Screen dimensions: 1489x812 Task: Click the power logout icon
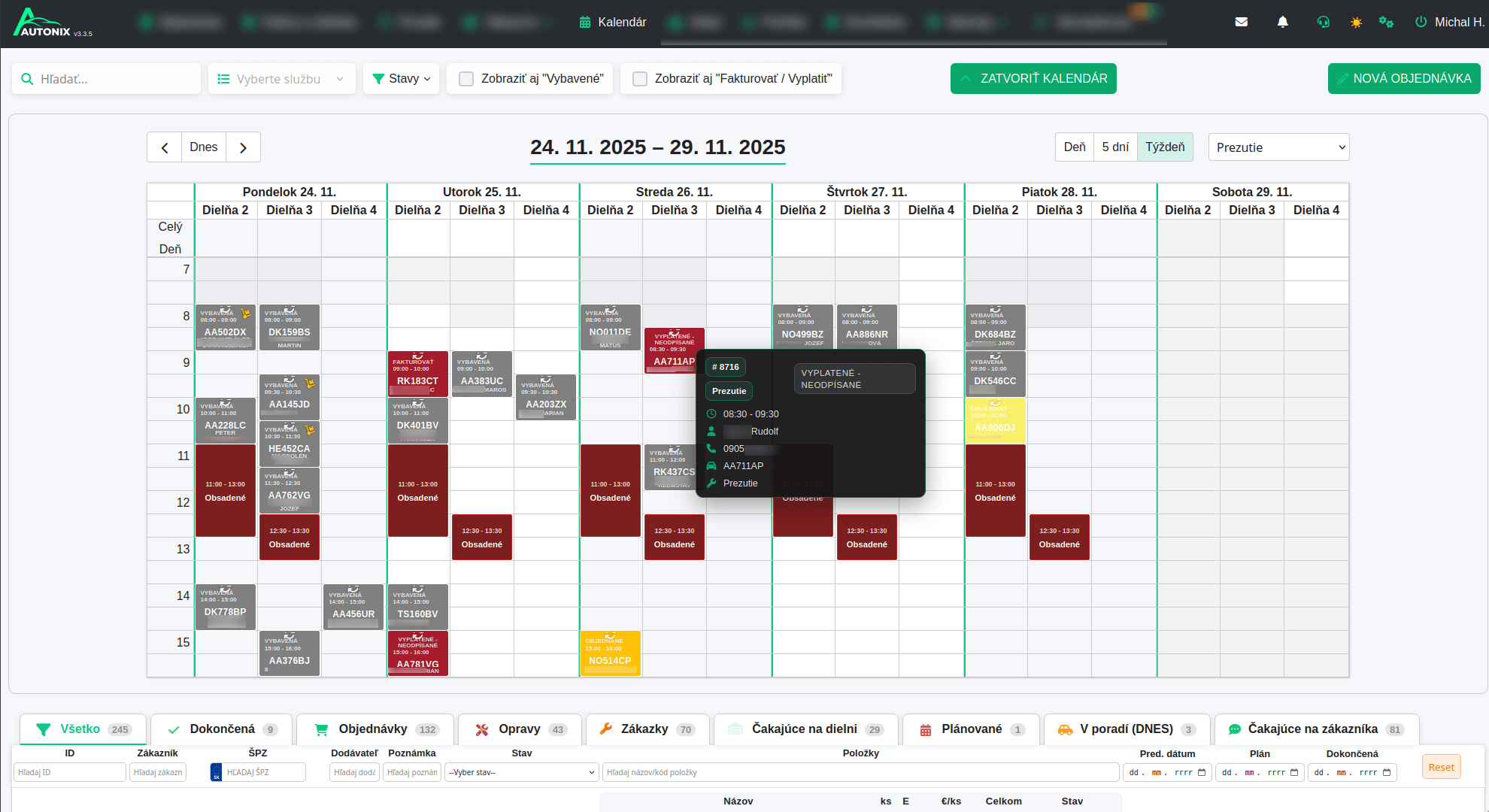point(1421,22)
